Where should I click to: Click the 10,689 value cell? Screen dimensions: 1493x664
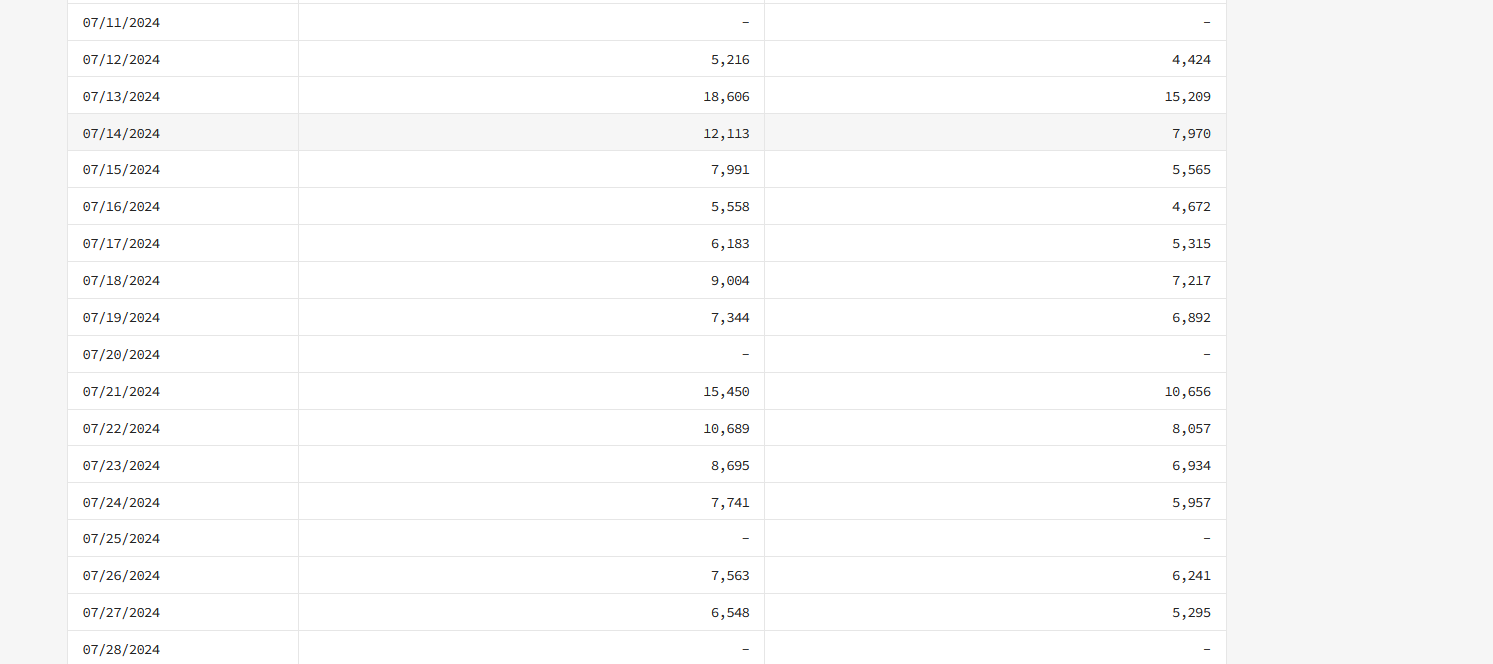(531, 428)
